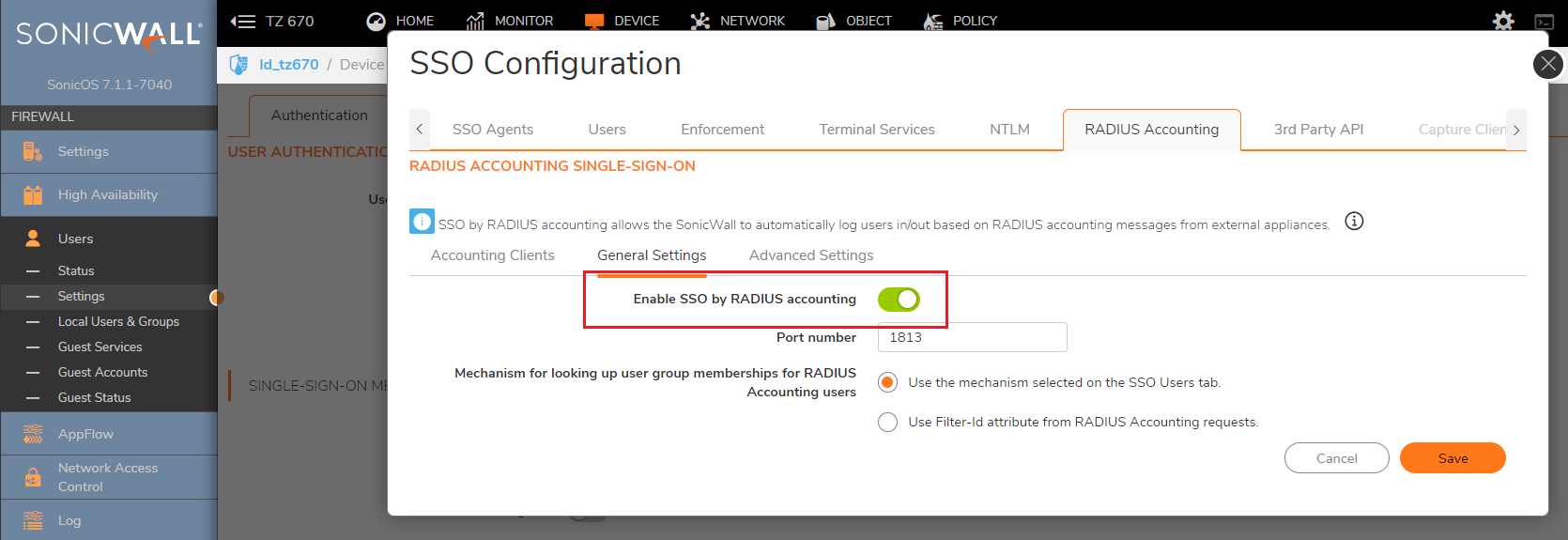
Task: Collapse the Users section in sidebar
Action: [75, 239]
